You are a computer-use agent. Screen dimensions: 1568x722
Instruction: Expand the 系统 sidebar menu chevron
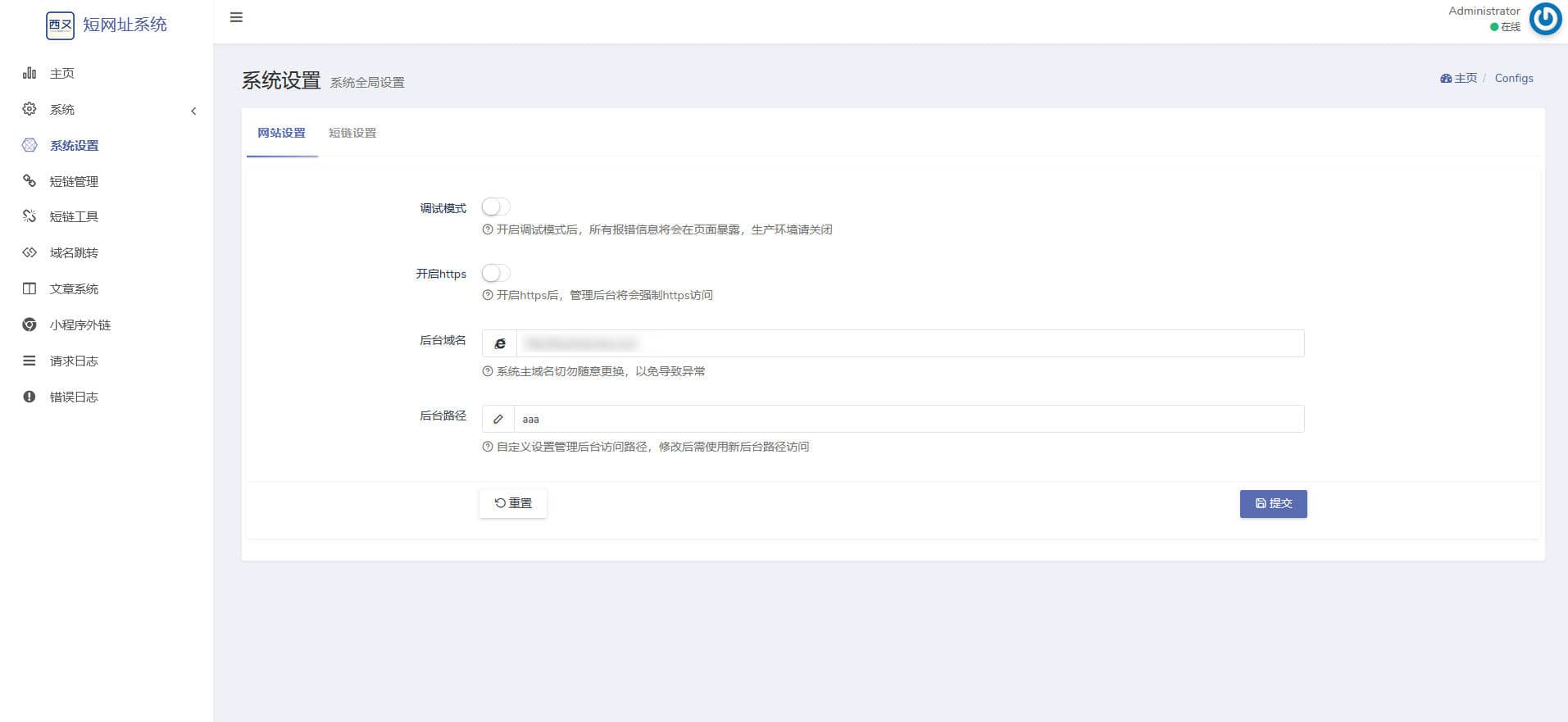pos(193,111)
